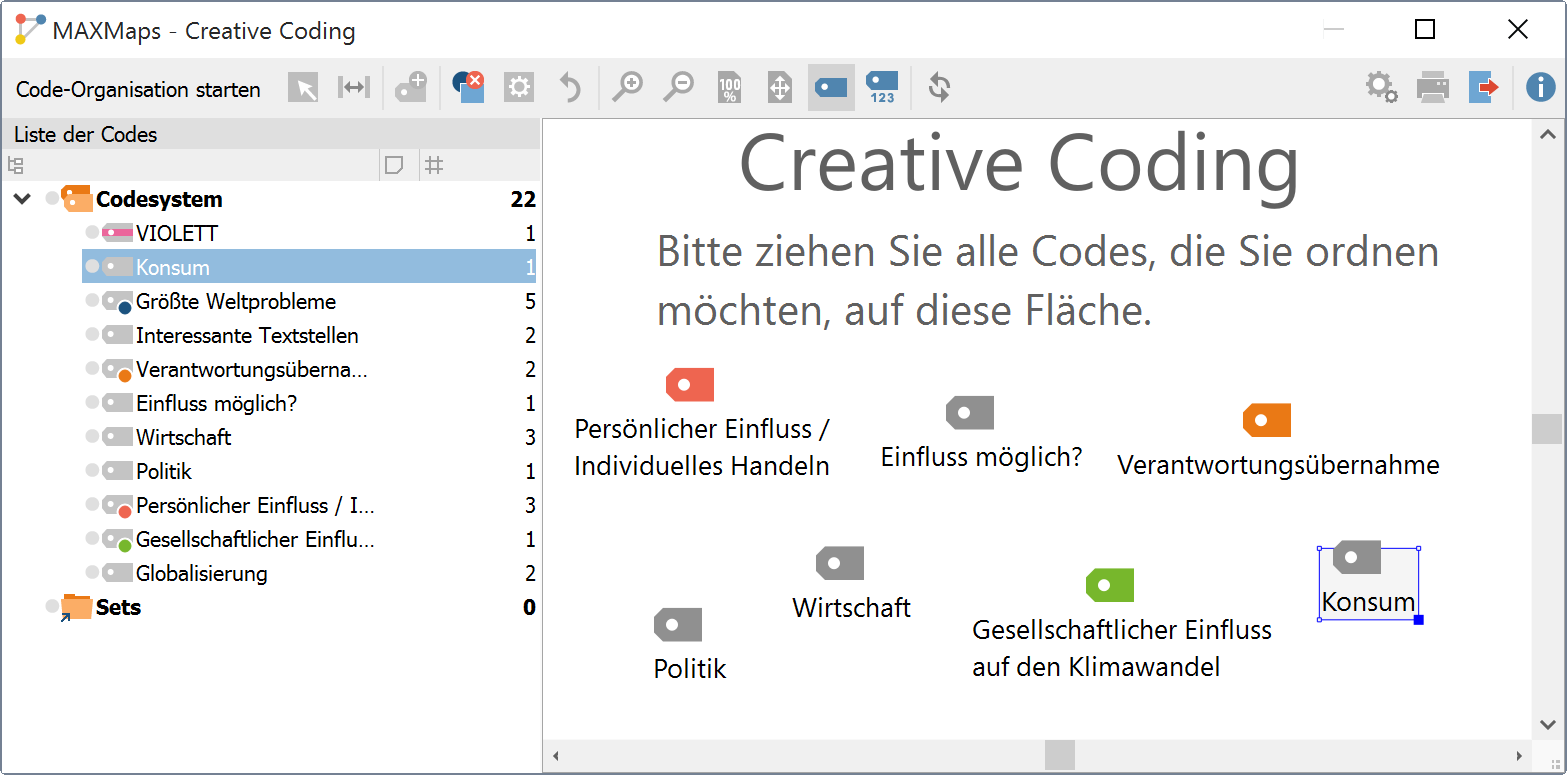Toggle activation dot for Größte Weltprobleme
Screen dimensions: 1567x775
(x=92, y=301)
